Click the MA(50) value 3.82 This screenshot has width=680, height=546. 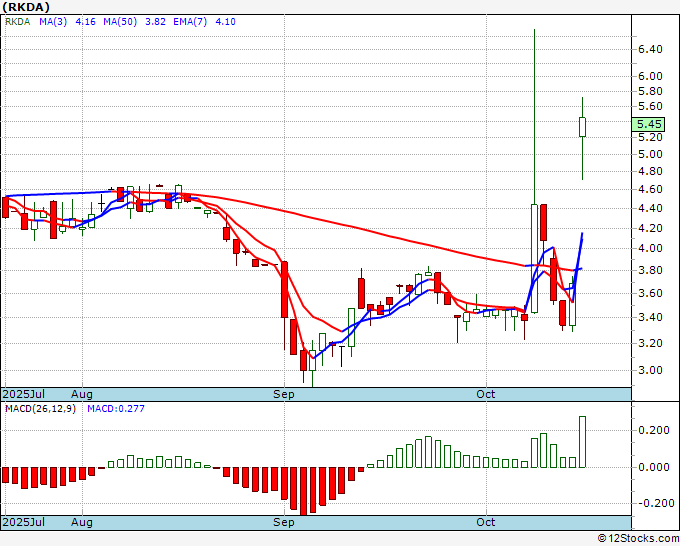pyautogui.click(x=155, y=22)
